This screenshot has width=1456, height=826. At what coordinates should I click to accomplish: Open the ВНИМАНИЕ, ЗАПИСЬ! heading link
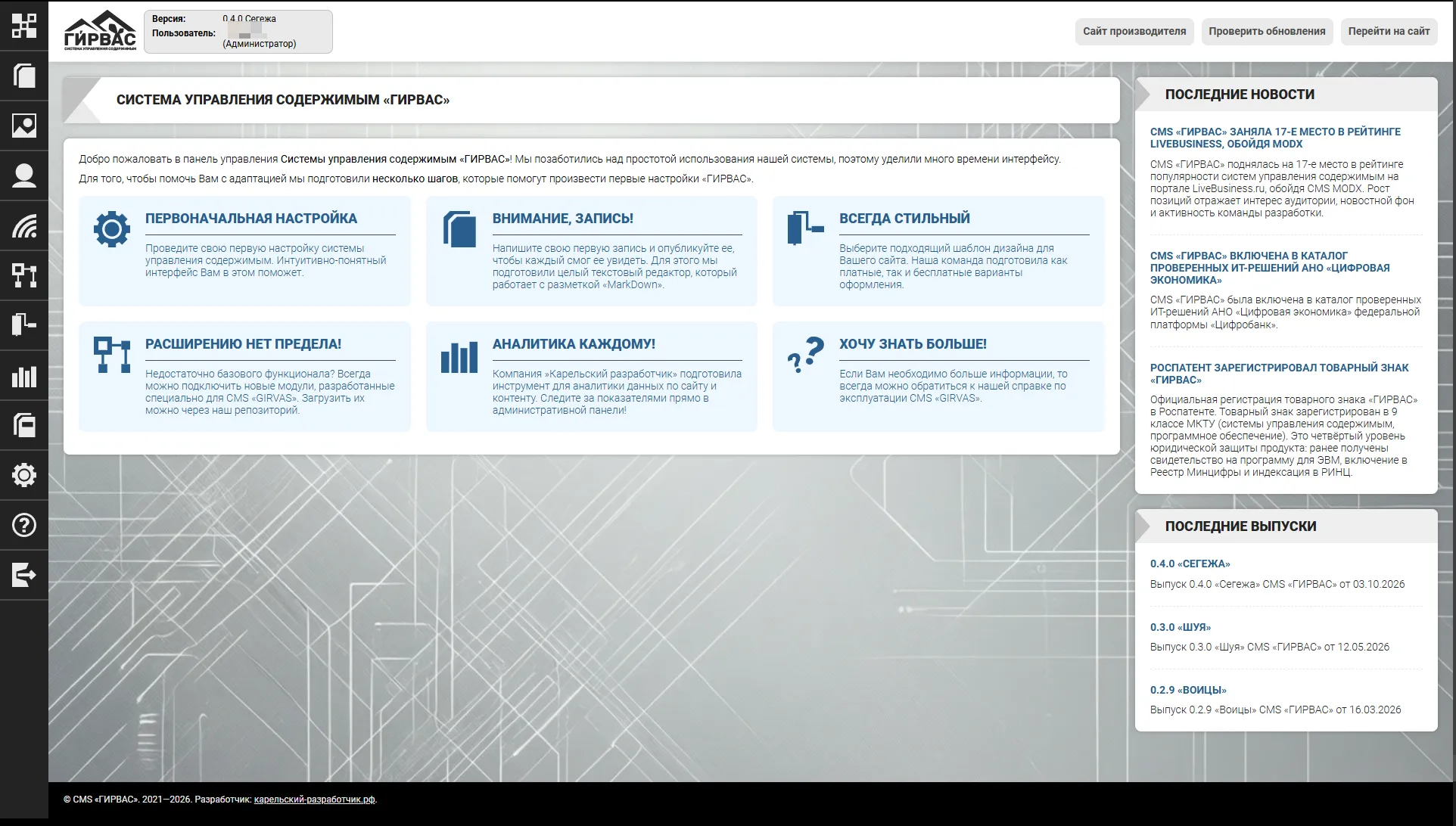click(563, 219)
